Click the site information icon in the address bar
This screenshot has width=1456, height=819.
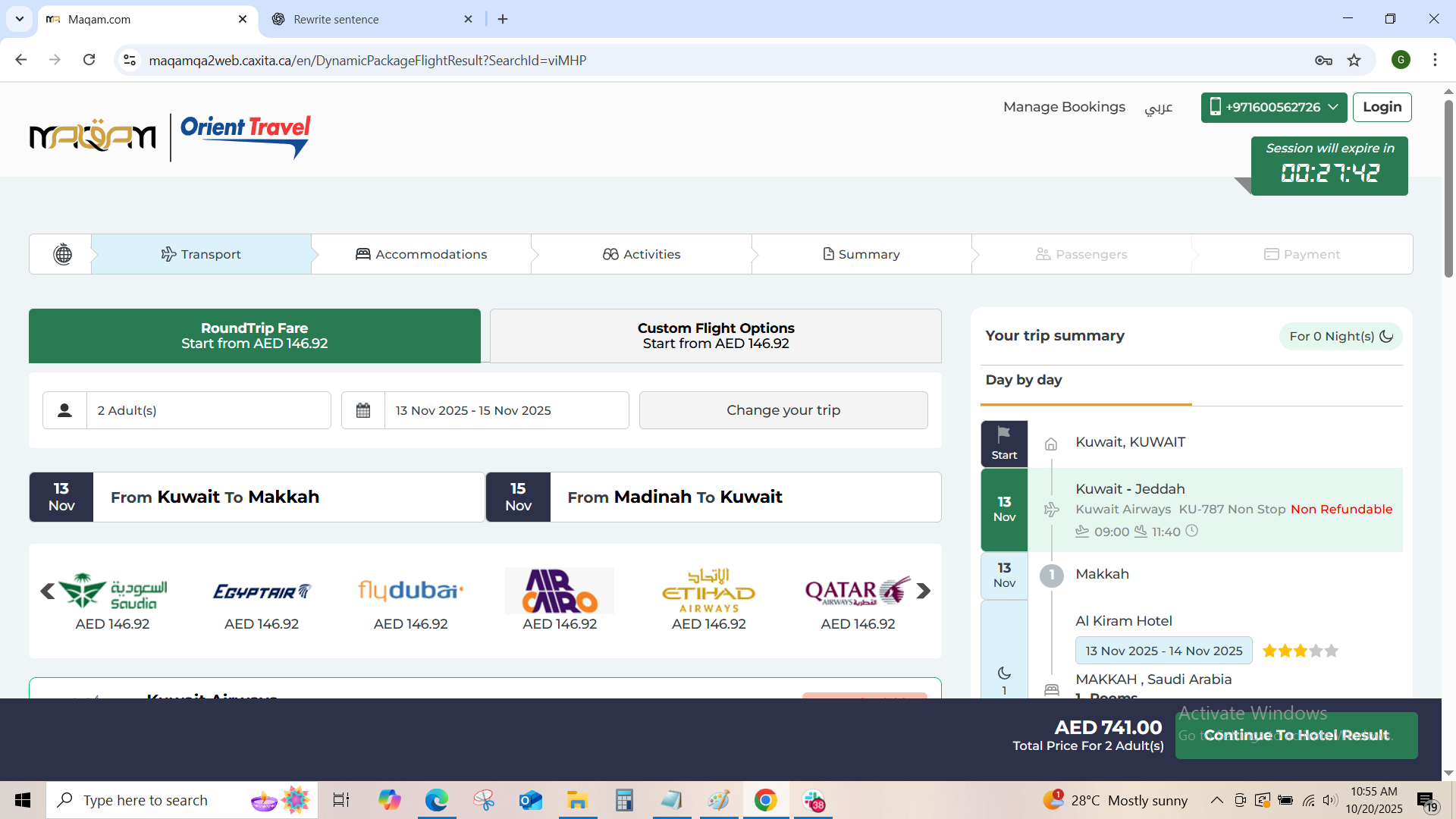pyautogui.click(x=130, y=61)
